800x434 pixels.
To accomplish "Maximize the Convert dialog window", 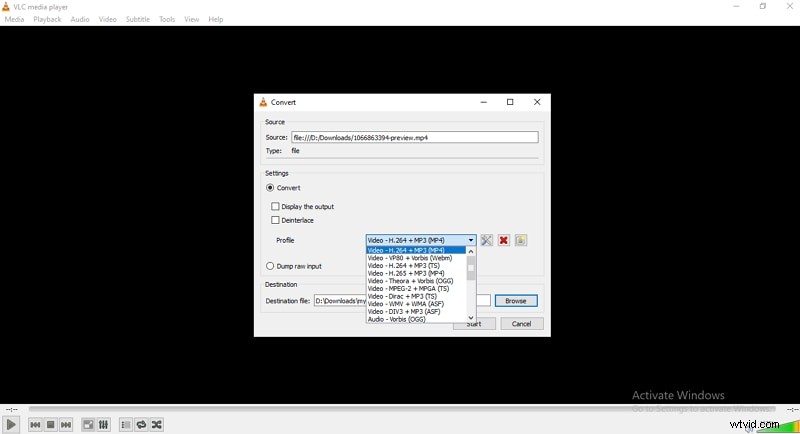I will click(x=510, y=102).
